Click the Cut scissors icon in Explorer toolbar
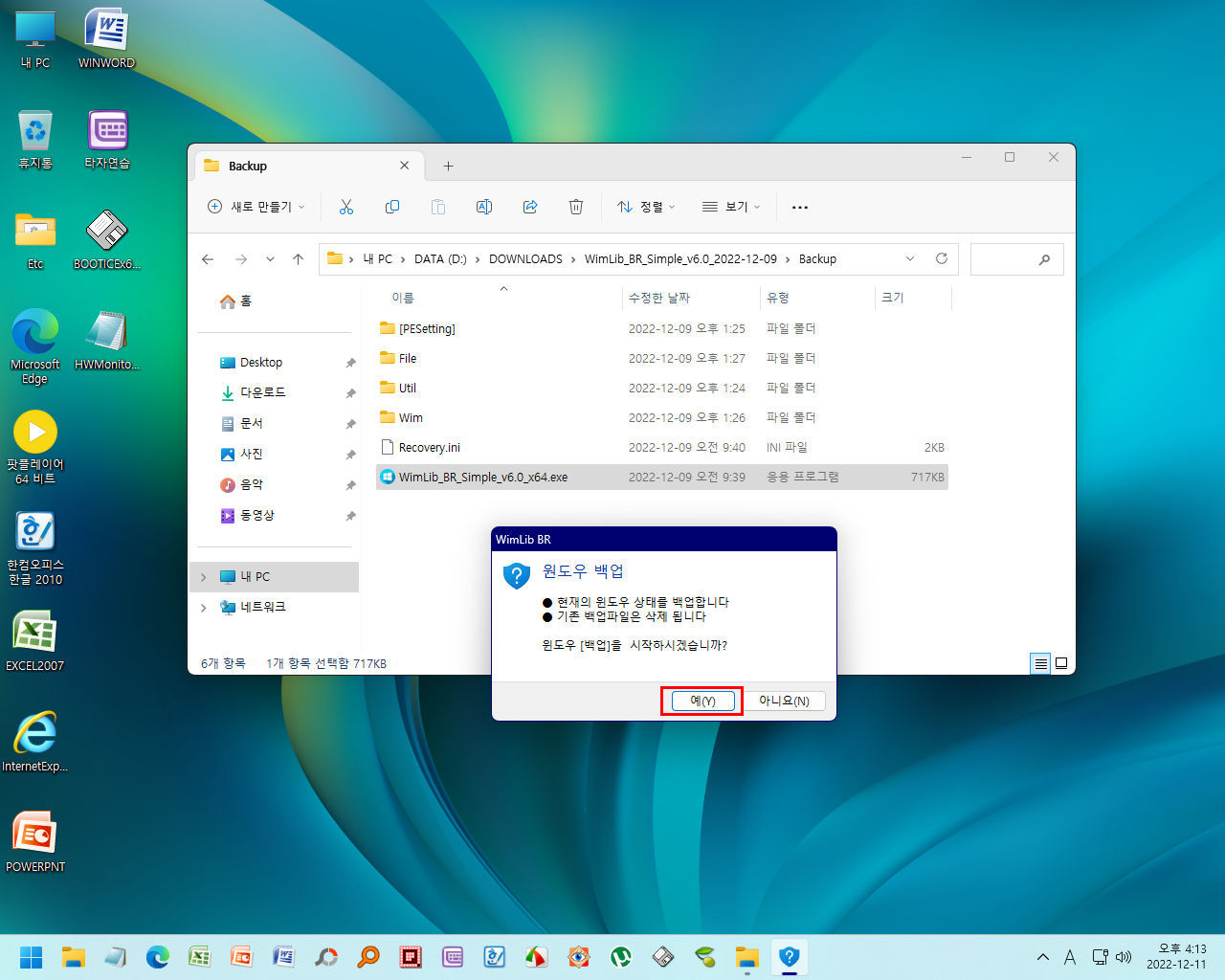1225x980 pixels. pos(346,207)
